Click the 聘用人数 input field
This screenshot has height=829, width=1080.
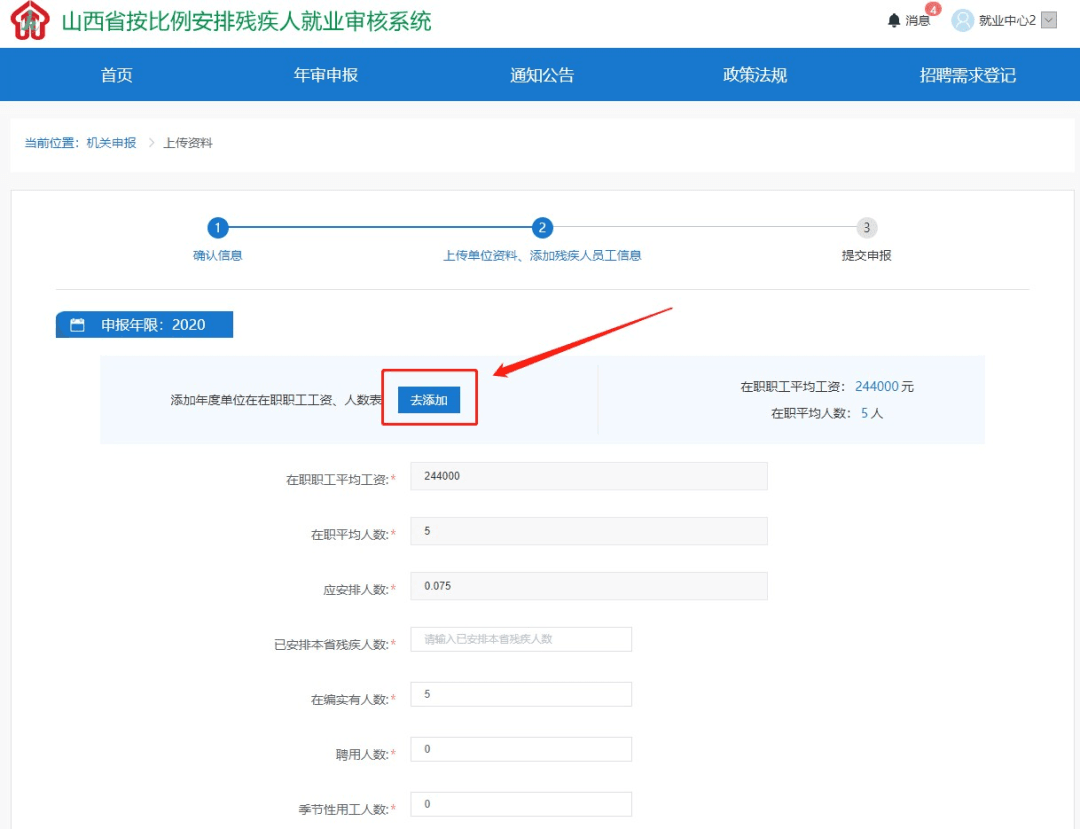tap(521, 749)
